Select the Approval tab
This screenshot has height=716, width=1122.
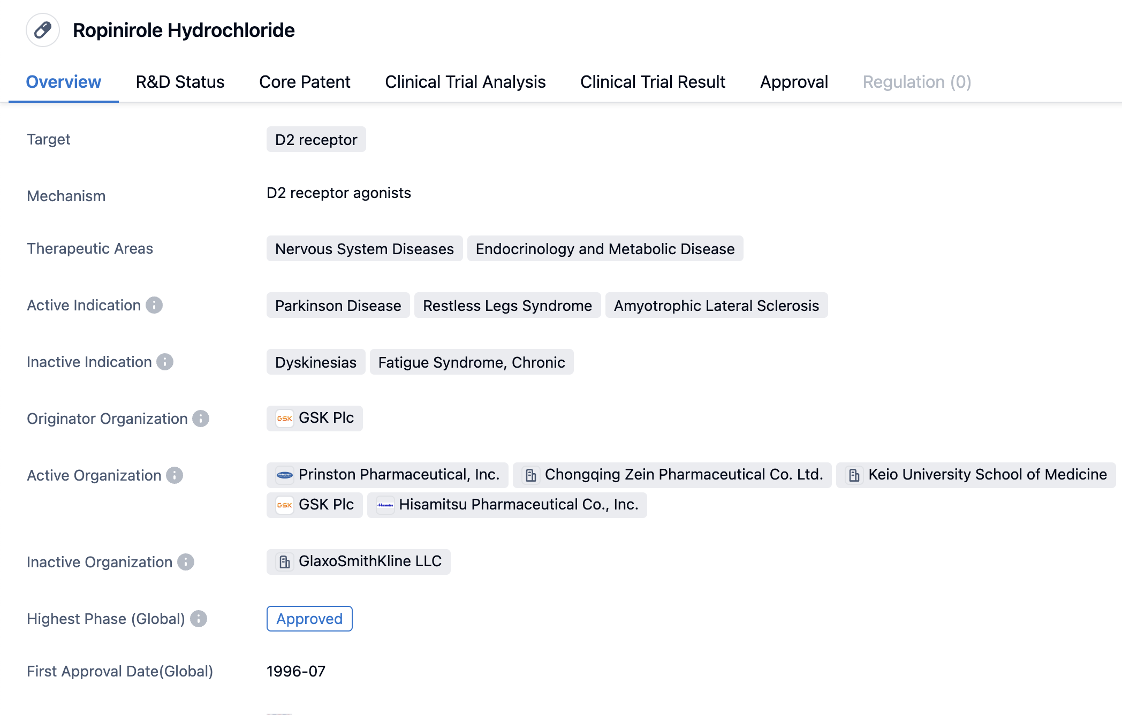[794, 82]
